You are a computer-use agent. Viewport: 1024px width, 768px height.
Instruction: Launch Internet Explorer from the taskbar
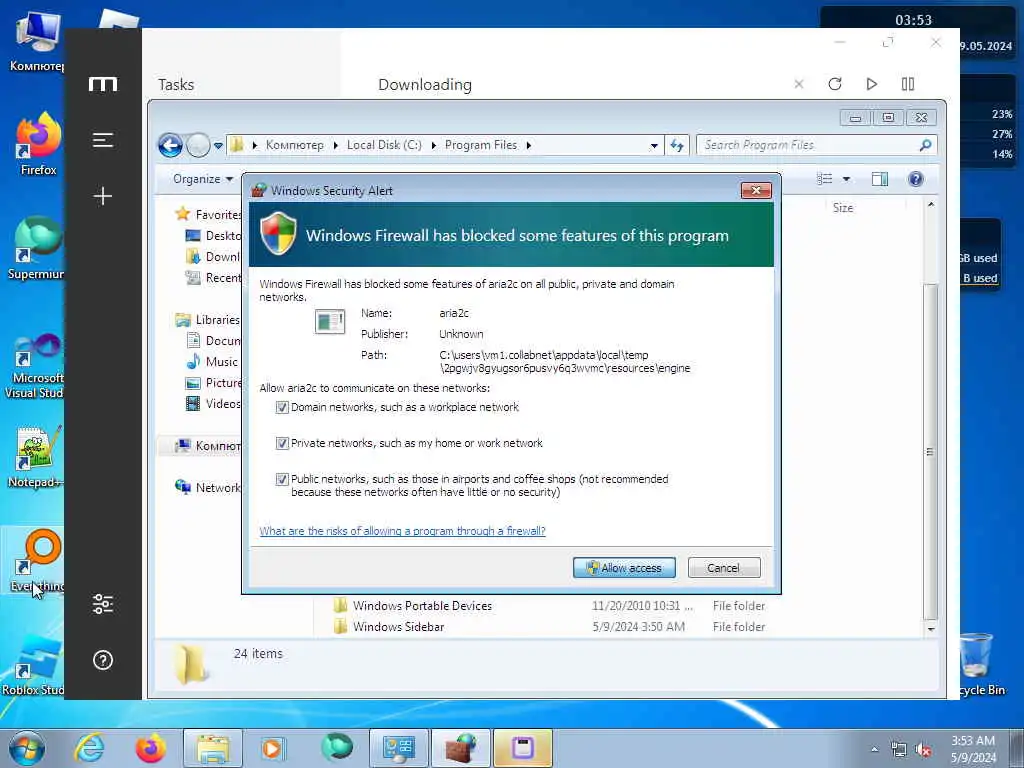click(89, 748)
